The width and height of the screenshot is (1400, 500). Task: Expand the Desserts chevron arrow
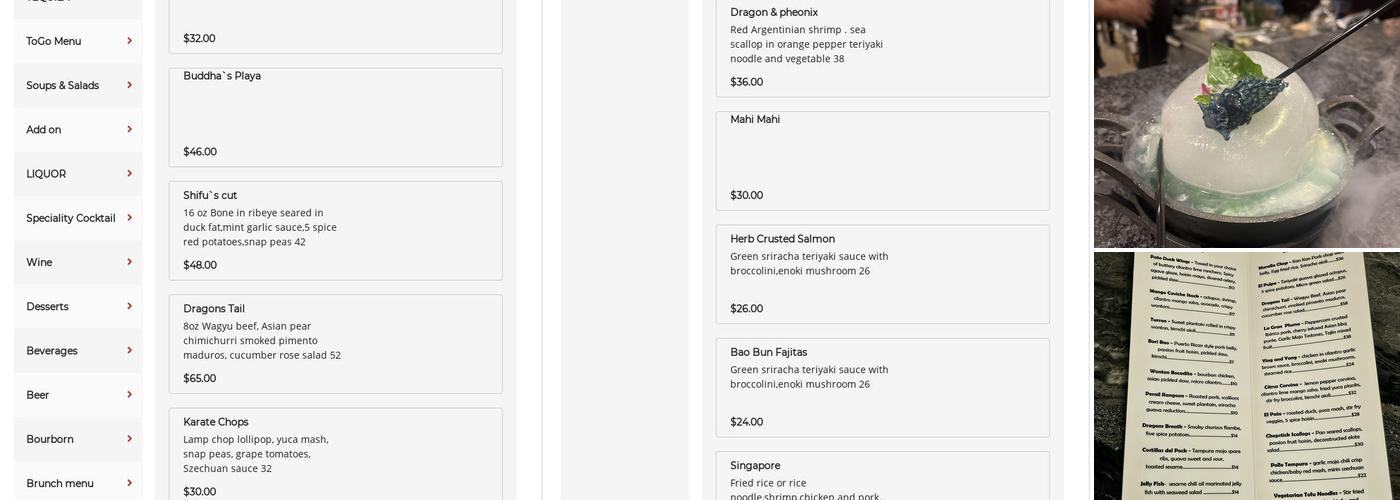point(129,306)
